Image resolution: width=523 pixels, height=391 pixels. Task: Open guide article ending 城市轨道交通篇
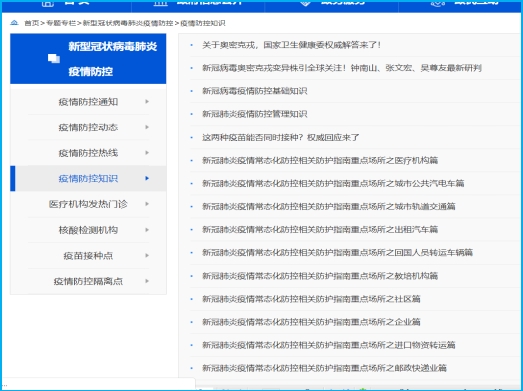click(x=329, y=206)
